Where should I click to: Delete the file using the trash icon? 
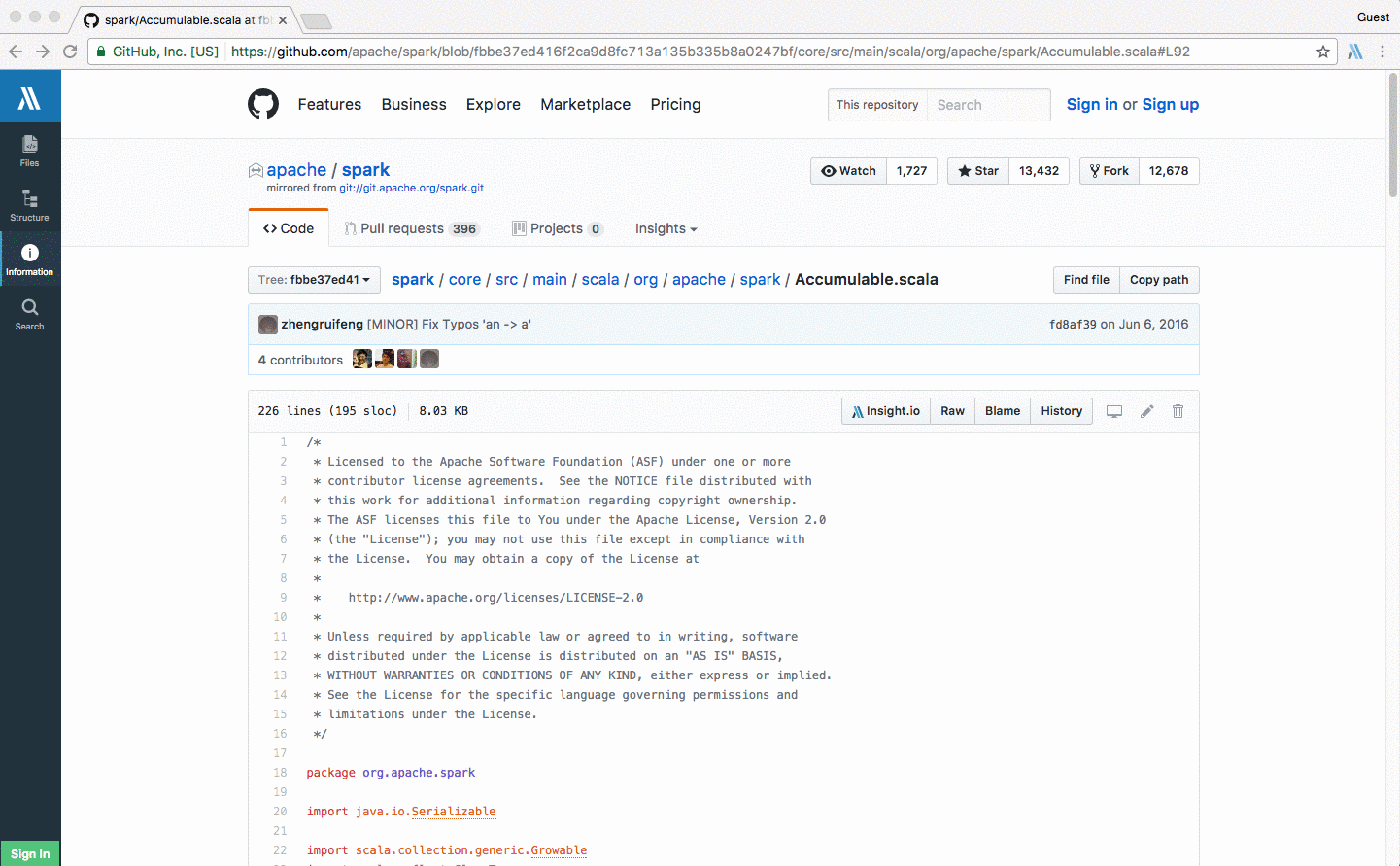point(1178,411)
